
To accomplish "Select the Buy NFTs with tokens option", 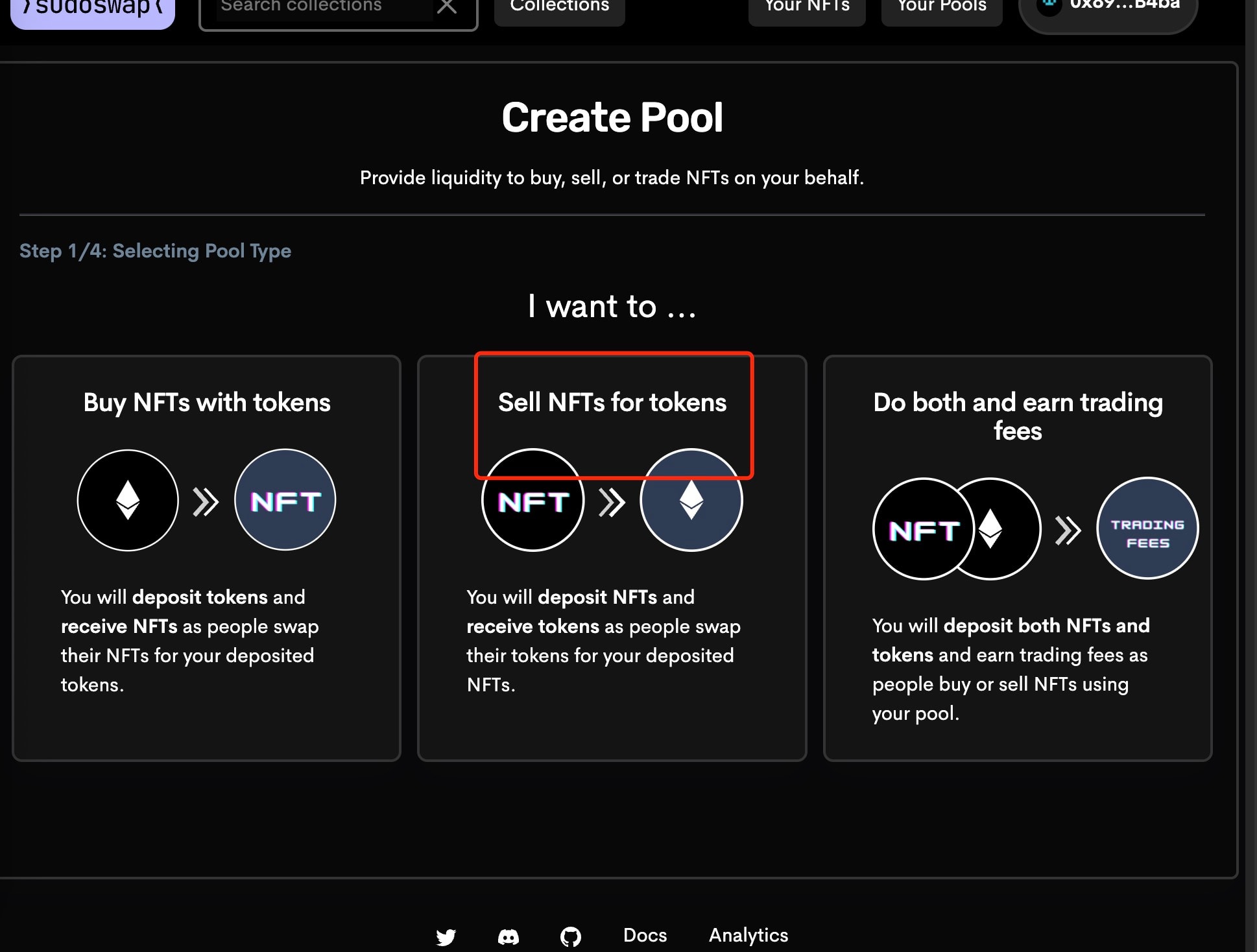I will [x=206, y=402].
